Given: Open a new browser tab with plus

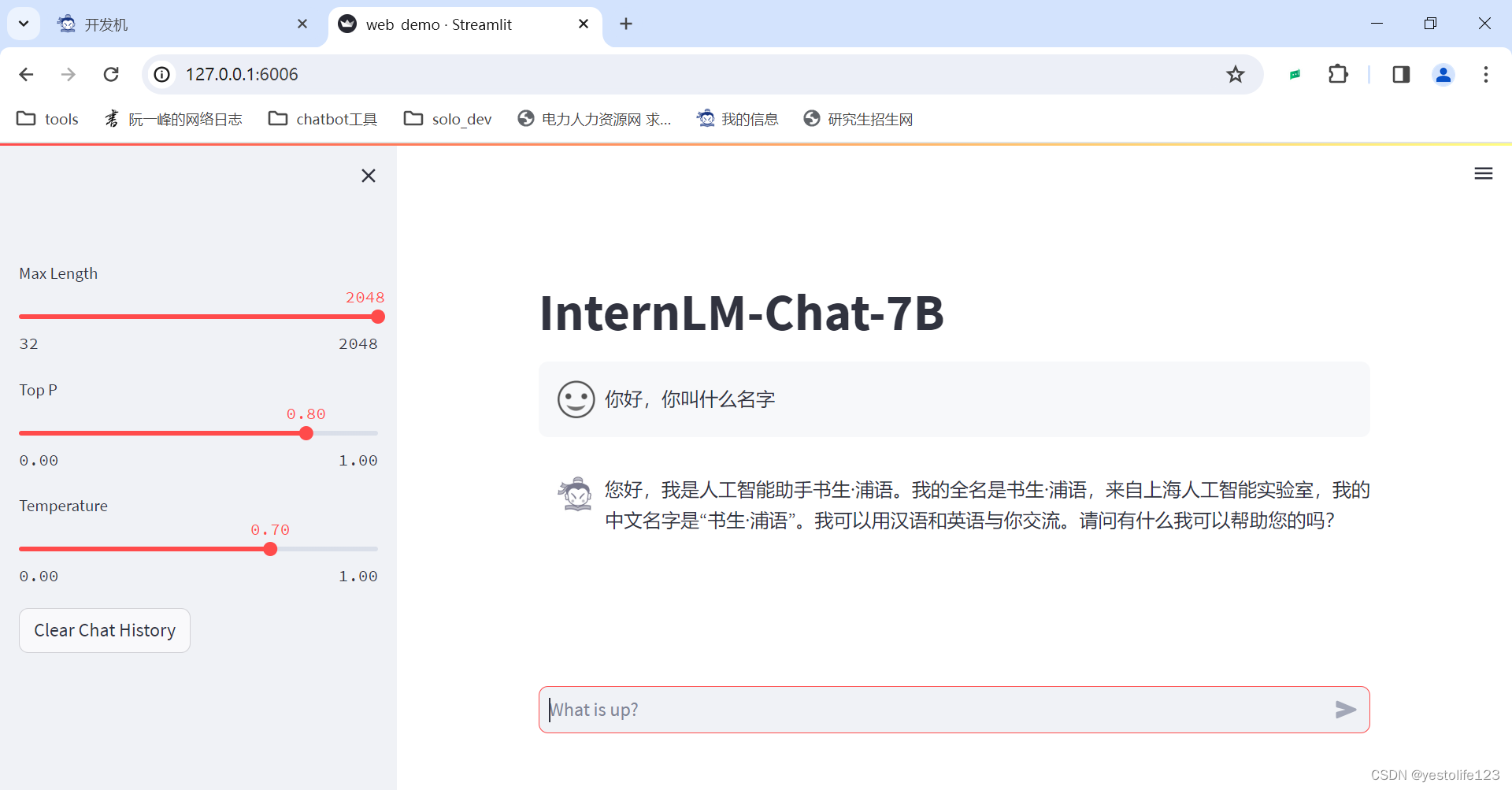Looking at the screenshot, I should coord(626,24).
